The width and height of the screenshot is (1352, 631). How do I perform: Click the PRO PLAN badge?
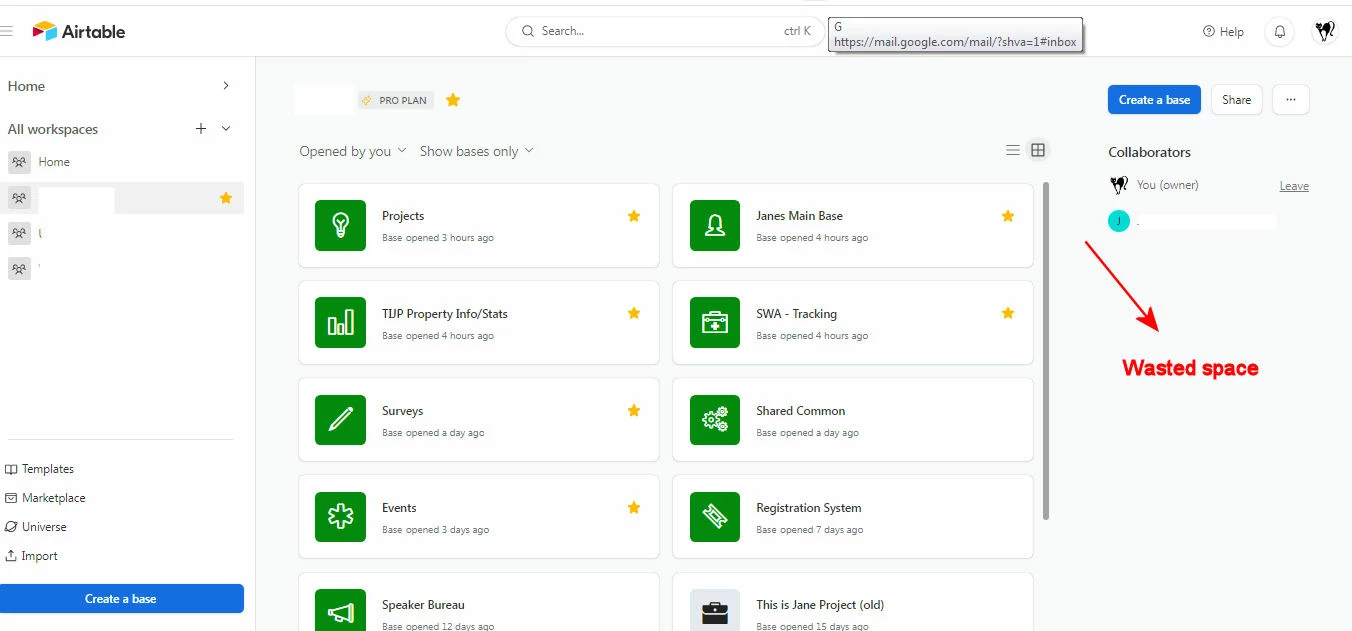point(396,100)
